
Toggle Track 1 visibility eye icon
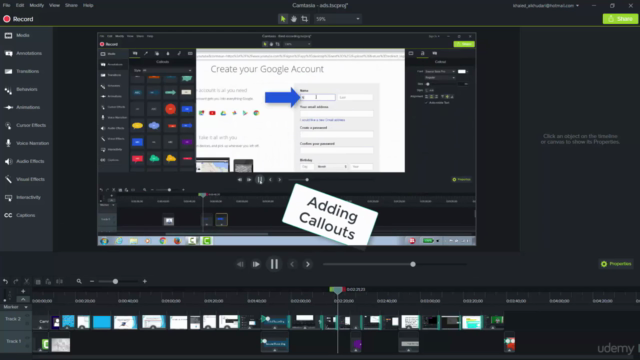pos(28,338)
